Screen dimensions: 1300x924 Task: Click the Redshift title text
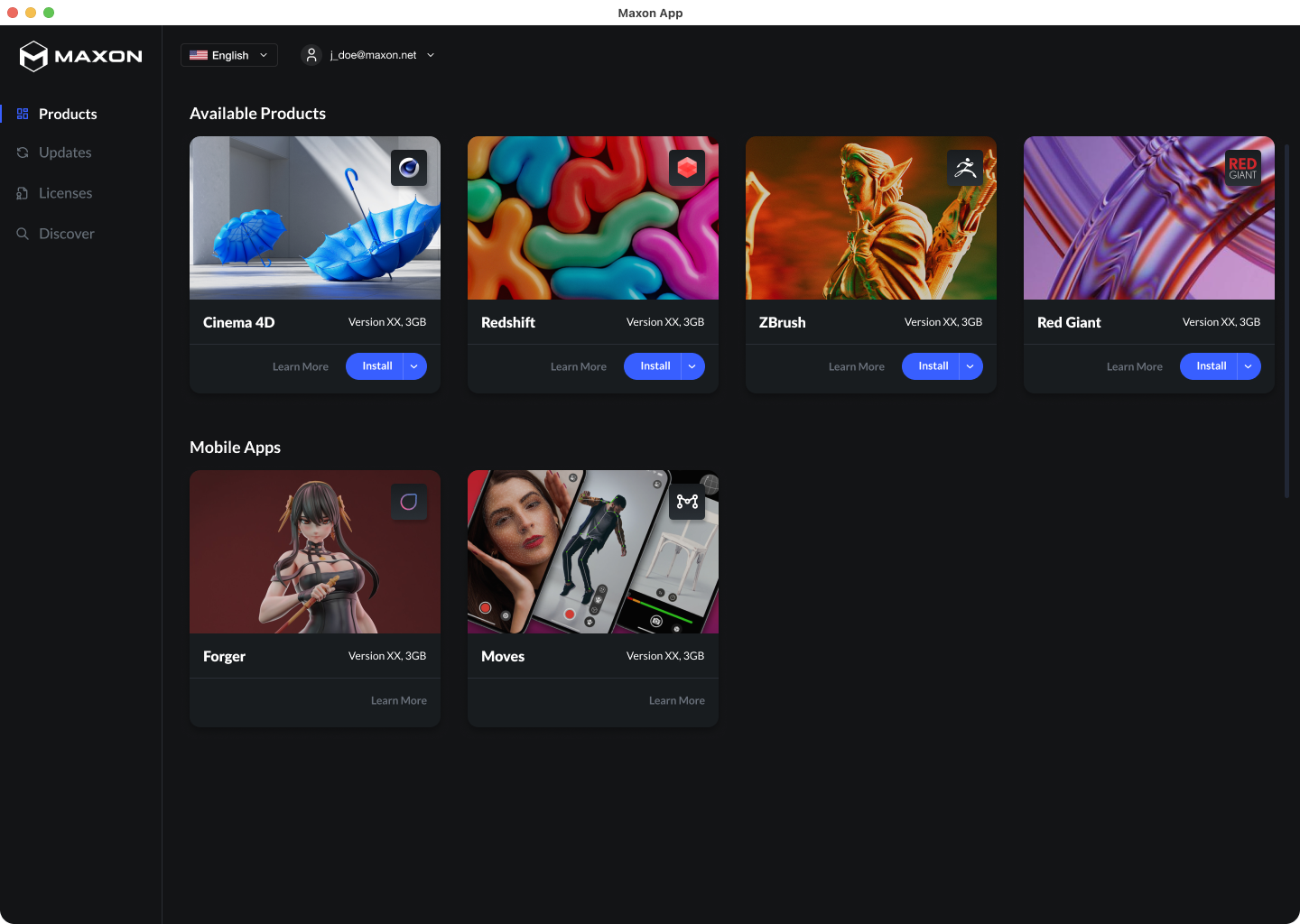click(x=508, y=322)
